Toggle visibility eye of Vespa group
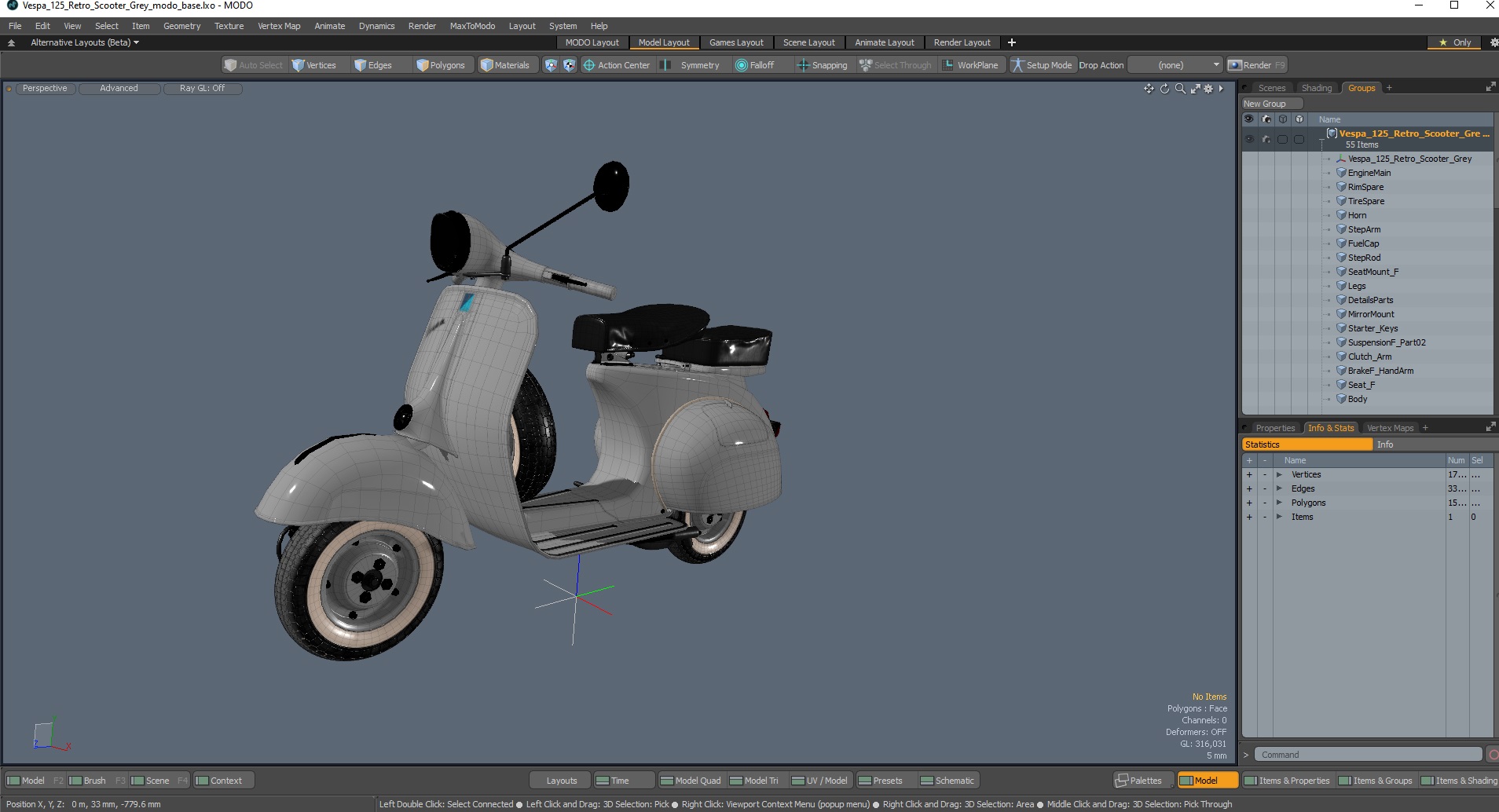1499x812 pixels. point(1249,139)
